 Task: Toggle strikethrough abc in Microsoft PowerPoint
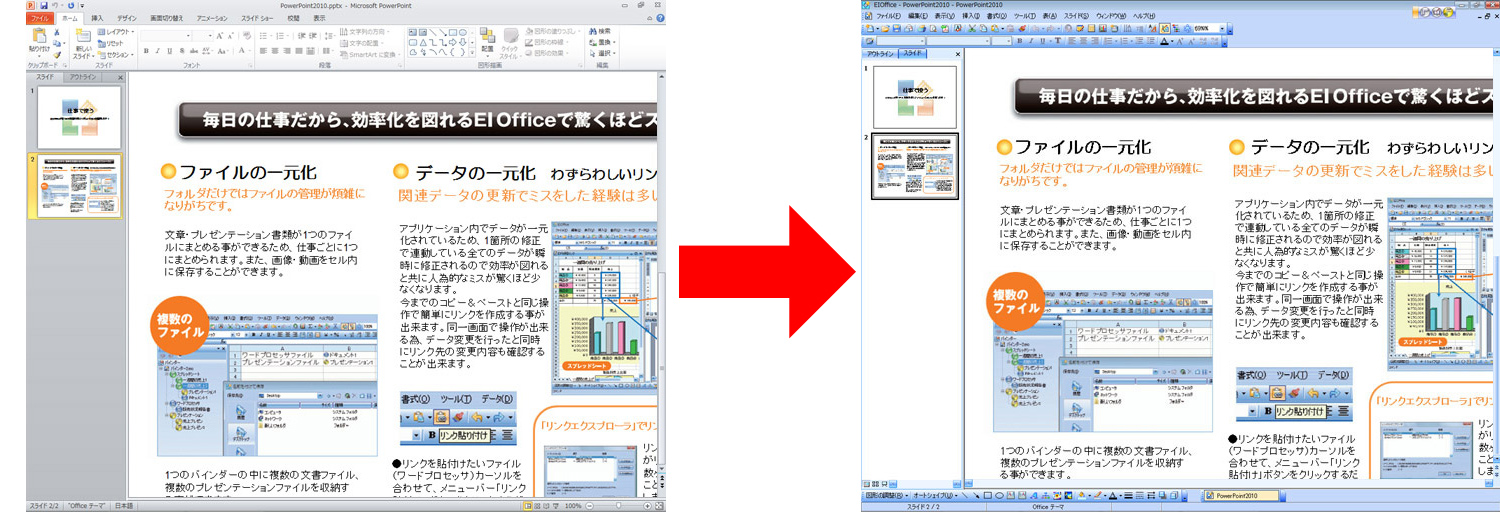194,51
